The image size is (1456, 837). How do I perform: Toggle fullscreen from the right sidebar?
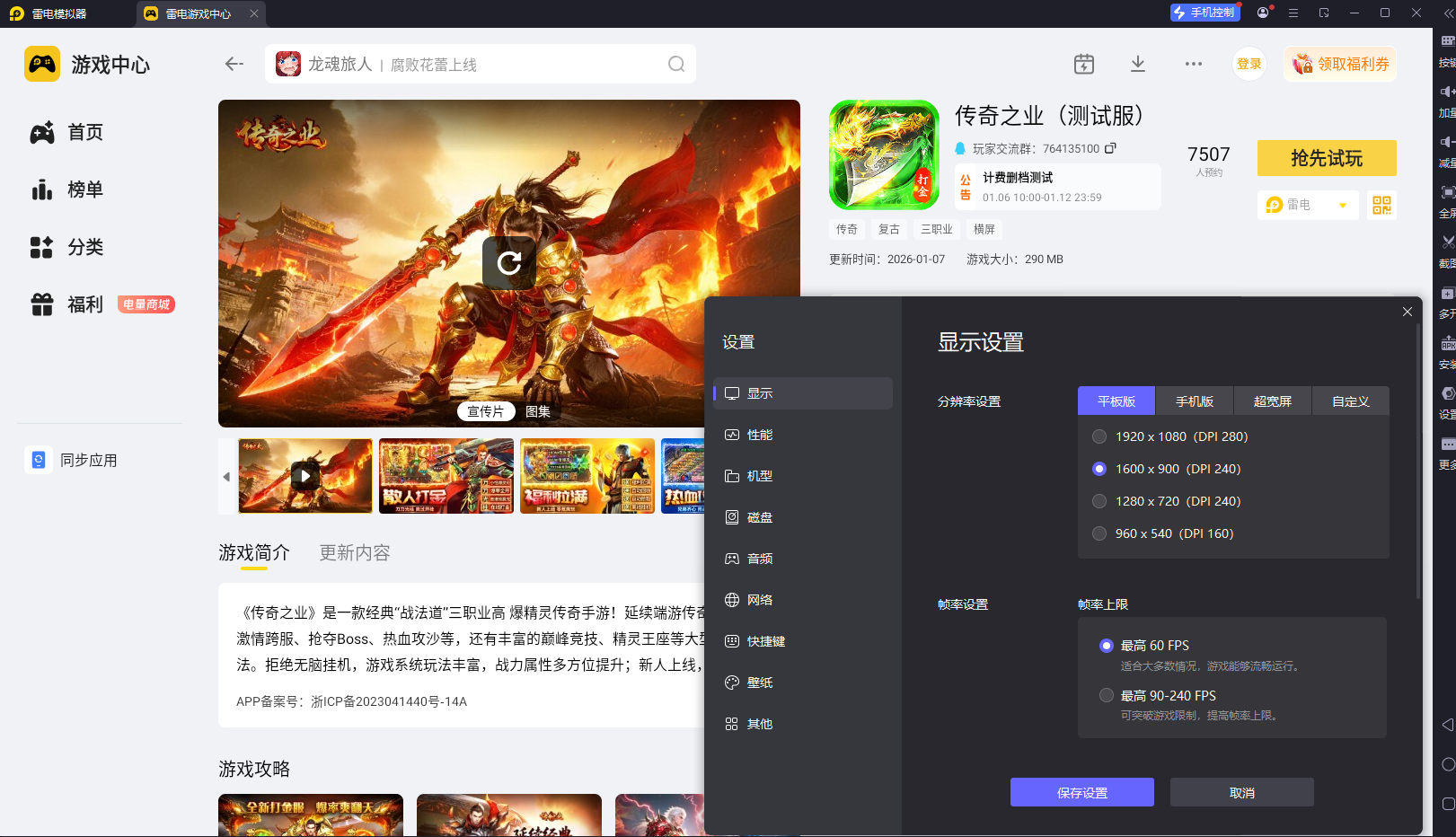click(1447, 192)
